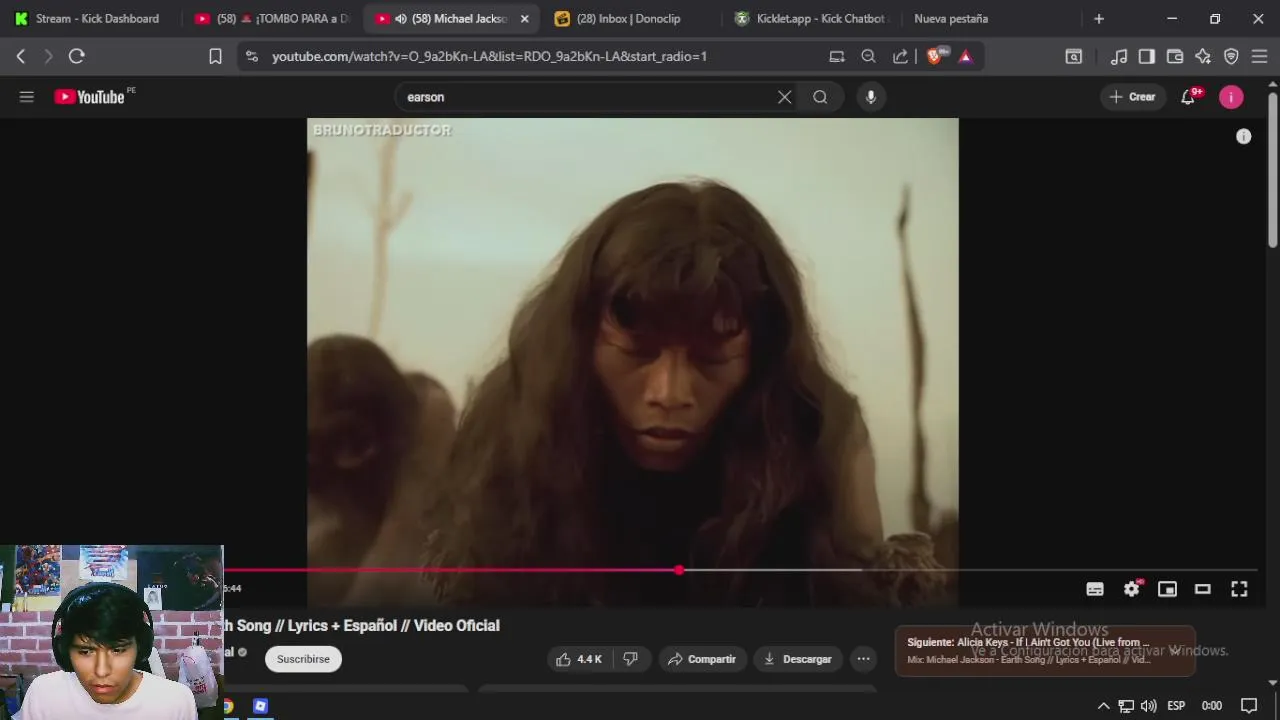Enter fullscreen on the video

coord(1239,589)
